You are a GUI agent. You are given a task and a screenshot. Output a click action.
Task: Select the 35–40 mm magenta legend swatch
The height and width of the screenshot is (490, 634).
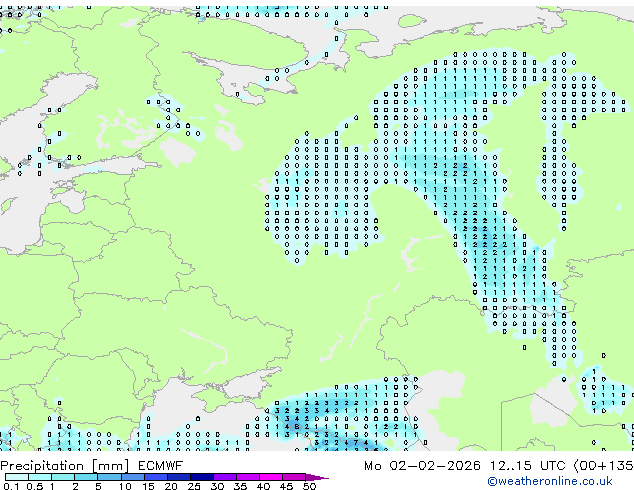pyautogui.click(x=247, y=477)
